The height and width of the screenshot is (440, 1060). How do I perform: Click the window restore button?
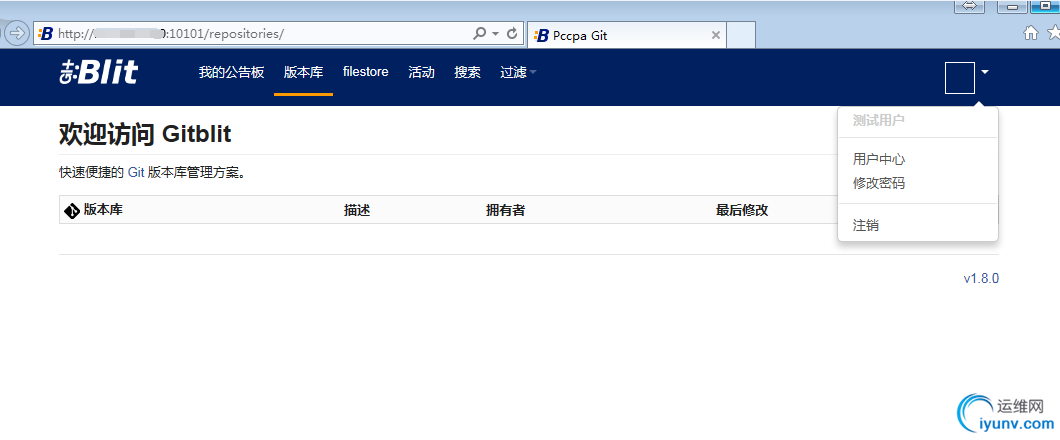(1044, 6)
